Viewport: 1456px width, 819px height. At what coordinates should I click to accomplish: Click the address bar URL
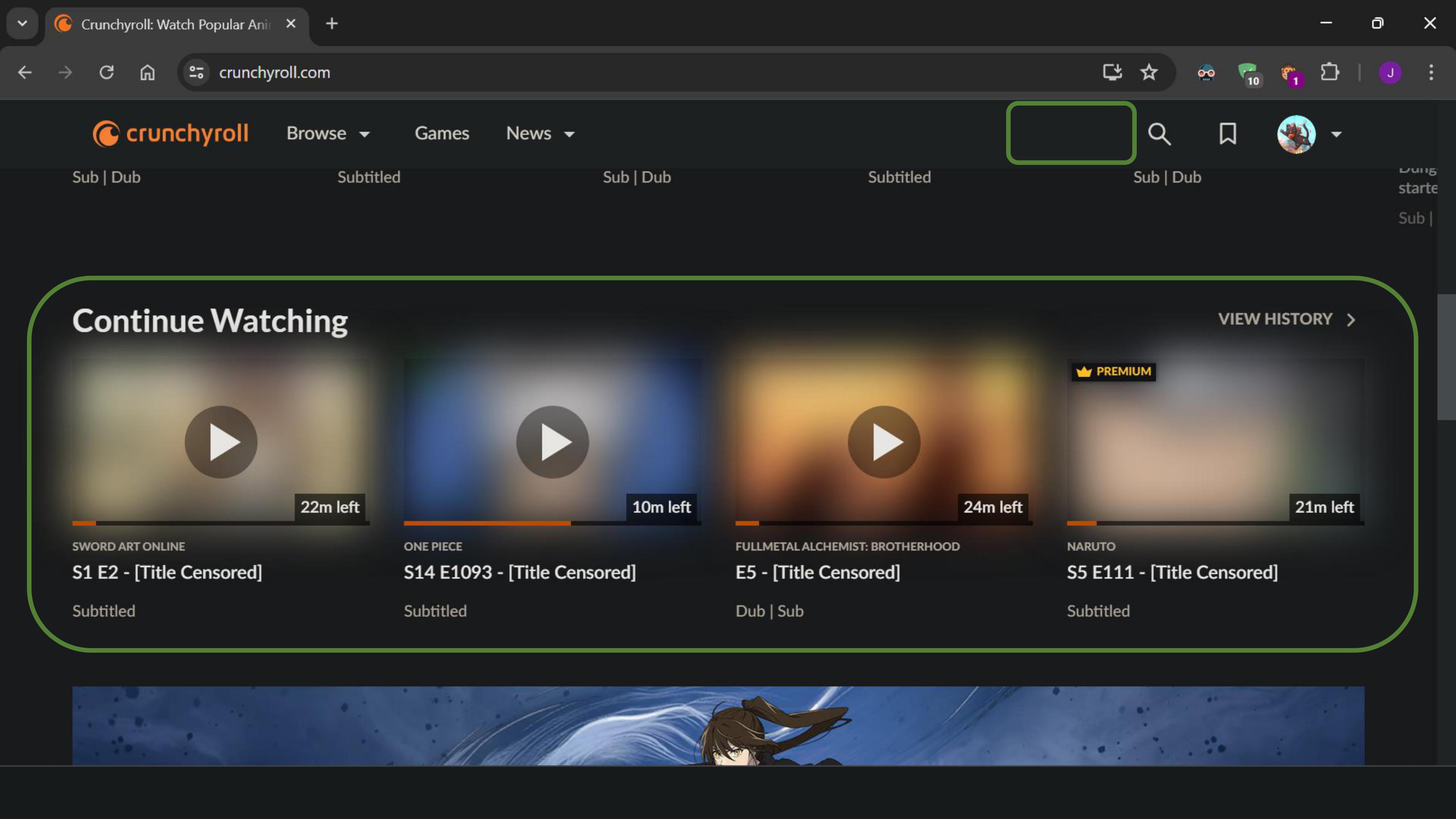click(275, 72)
